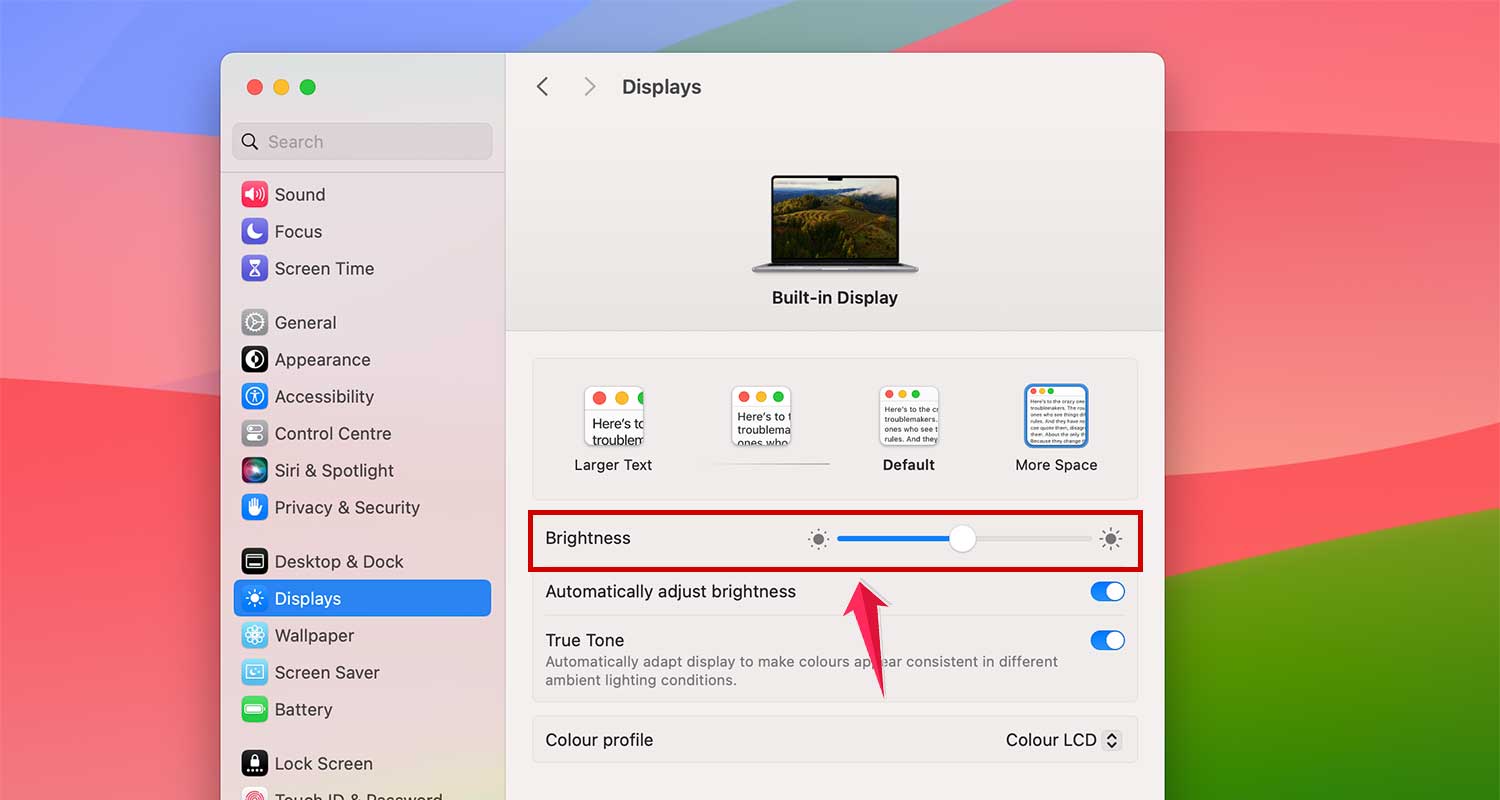Disable Automatically adjust brightness
Viewport: 1500px width, 800px height.
coord(1107,591)
